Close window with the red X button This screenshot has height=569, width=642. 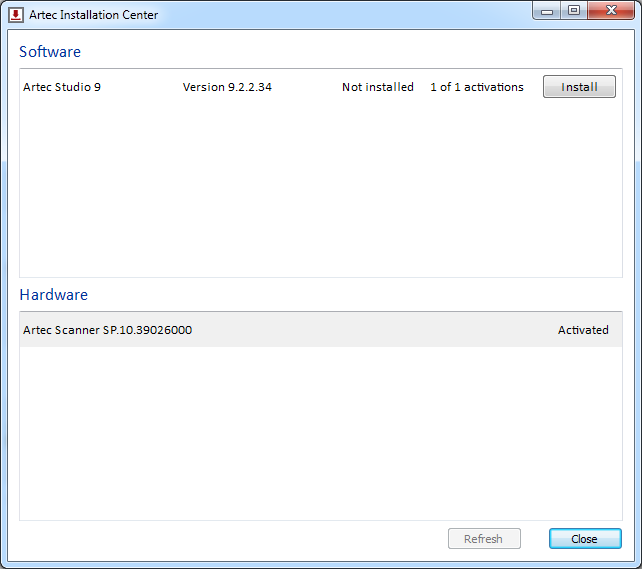pyautogui.click(x=611, y=11)
